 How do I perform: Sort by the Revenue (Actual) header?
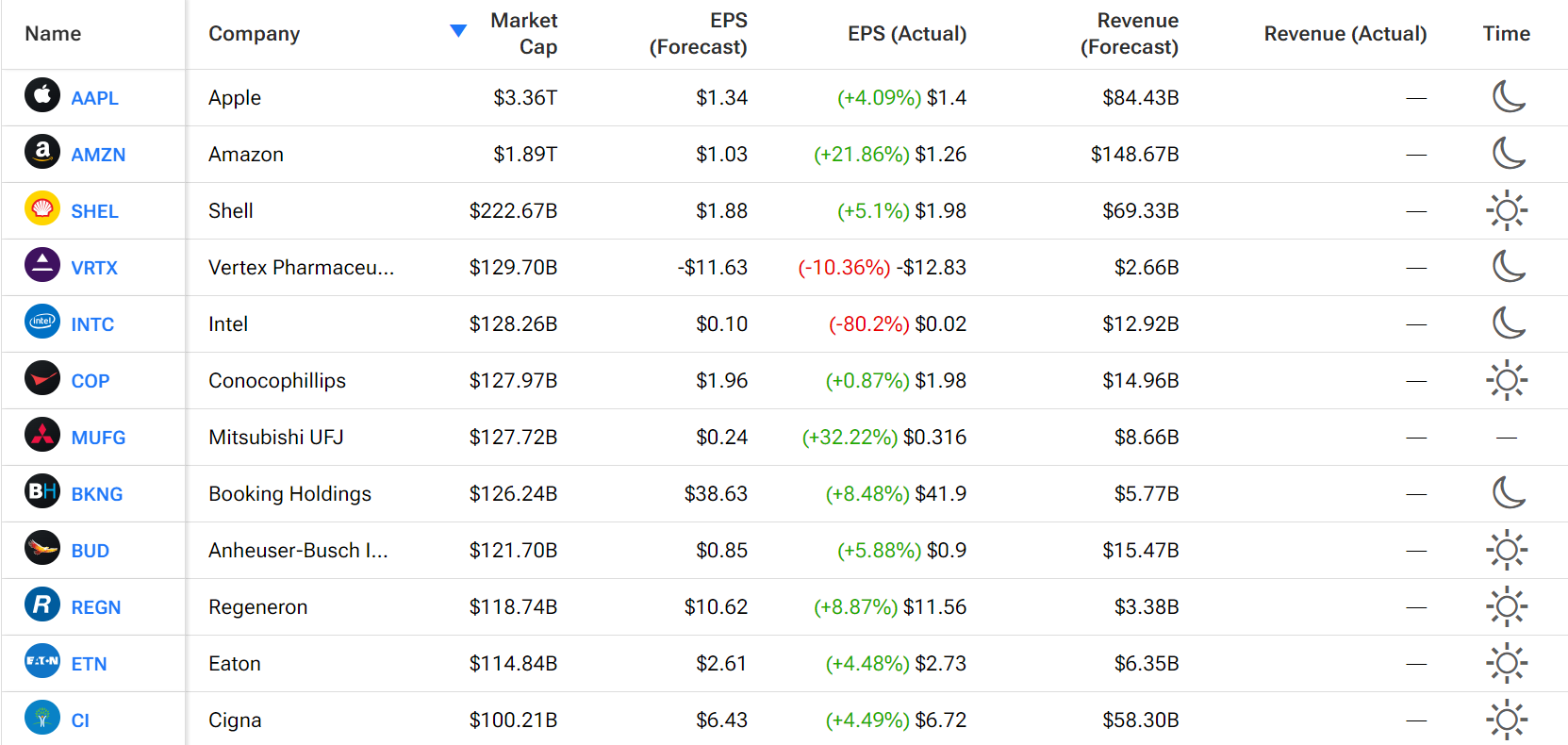[x=1345, y=34]
